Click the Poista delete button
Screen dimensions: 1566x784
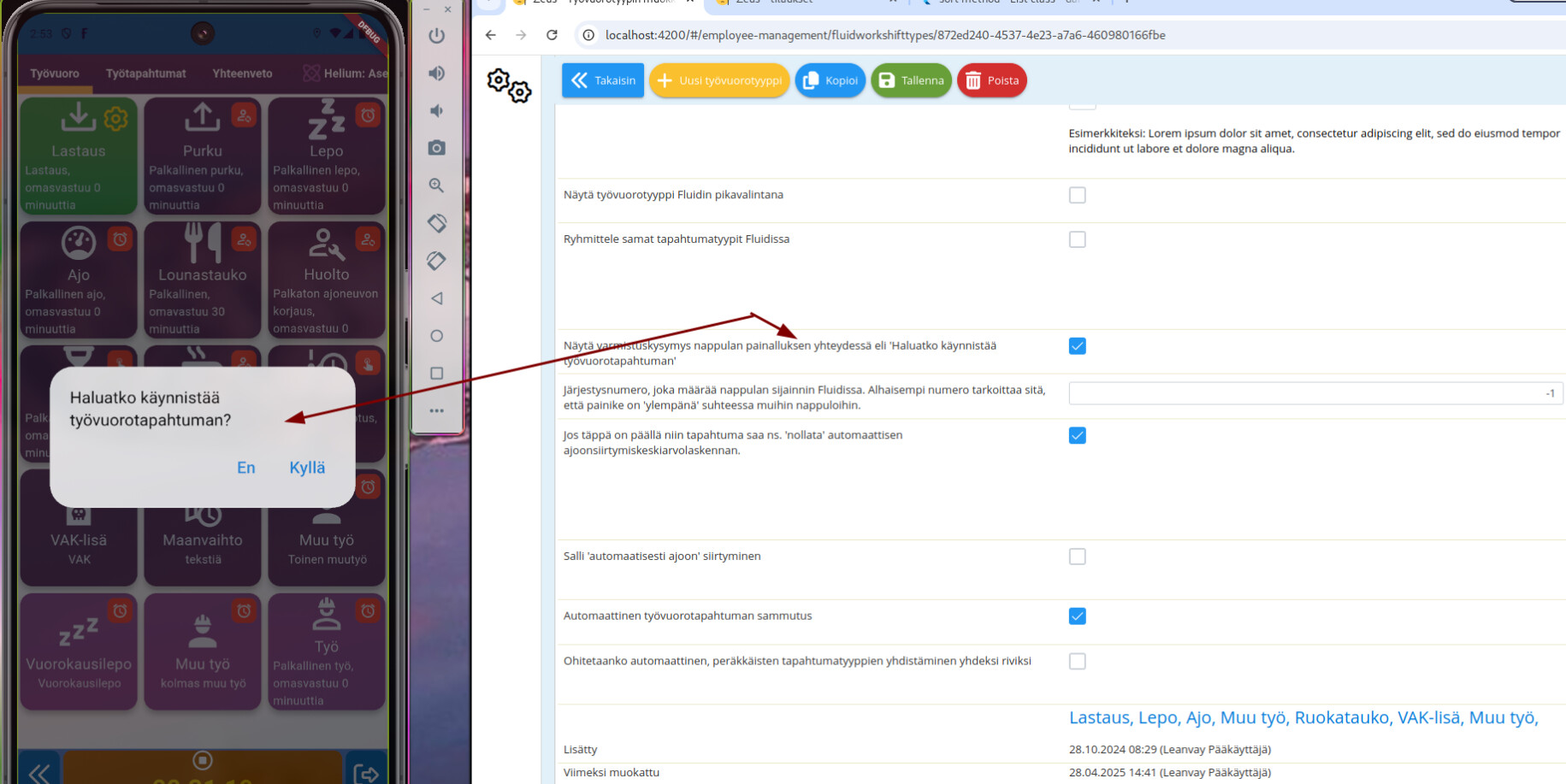point(992,80)
